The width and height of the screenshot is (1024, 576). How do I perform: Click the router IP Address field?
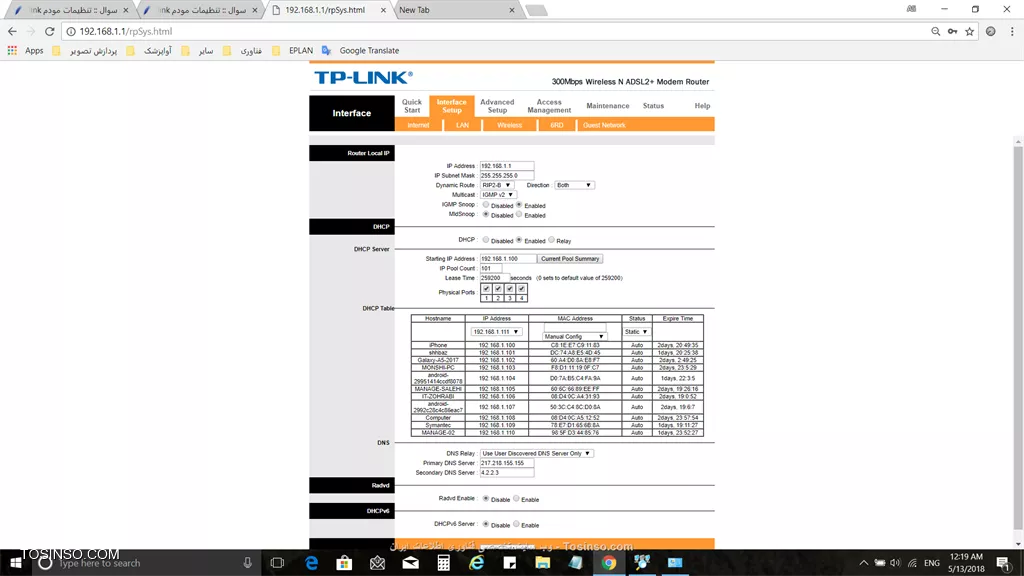[x=507, y=166]
